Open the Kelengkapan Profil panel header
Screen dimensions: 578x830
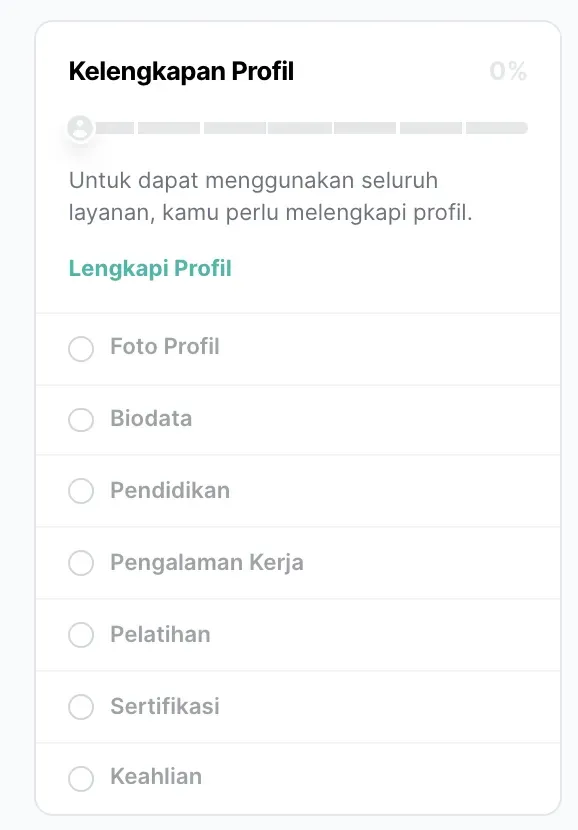pos(182,71)
